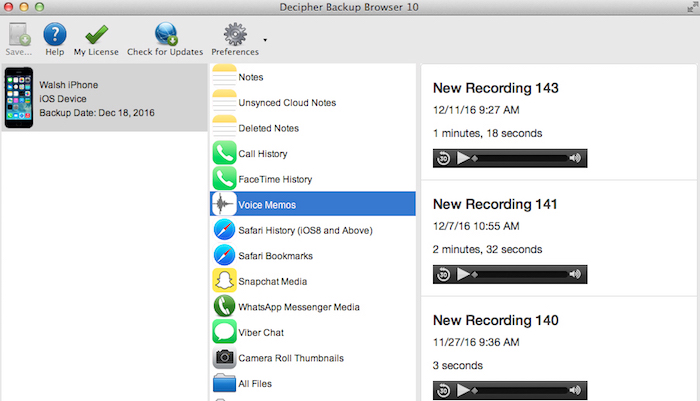This screenshot has width=700, height=401.
Task: Open Camera Roll Thumbnails camera icon
Action: (x=224, y=357)
